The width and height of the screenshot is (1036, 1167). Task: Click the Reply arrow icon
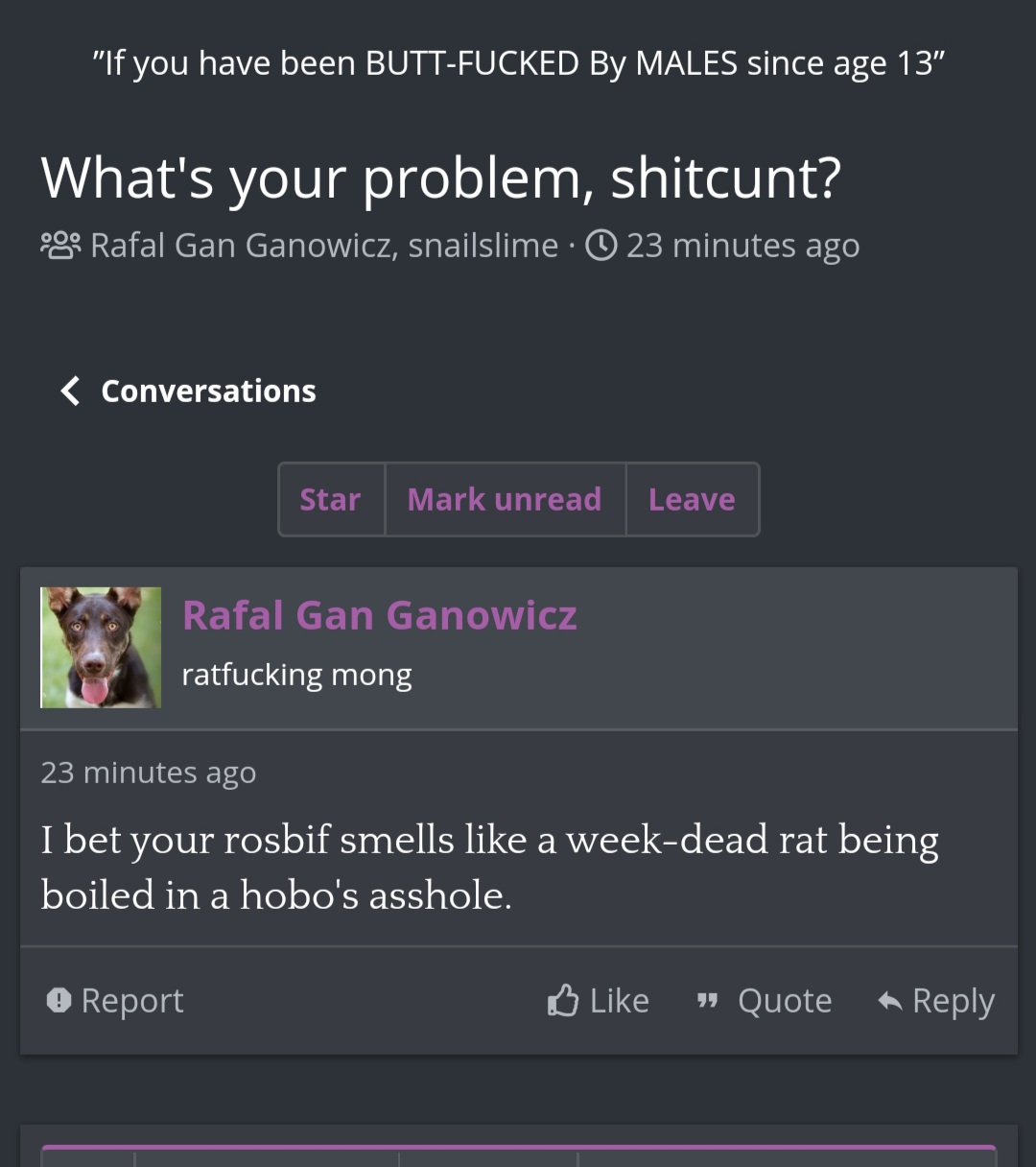tap(890, 1001)
